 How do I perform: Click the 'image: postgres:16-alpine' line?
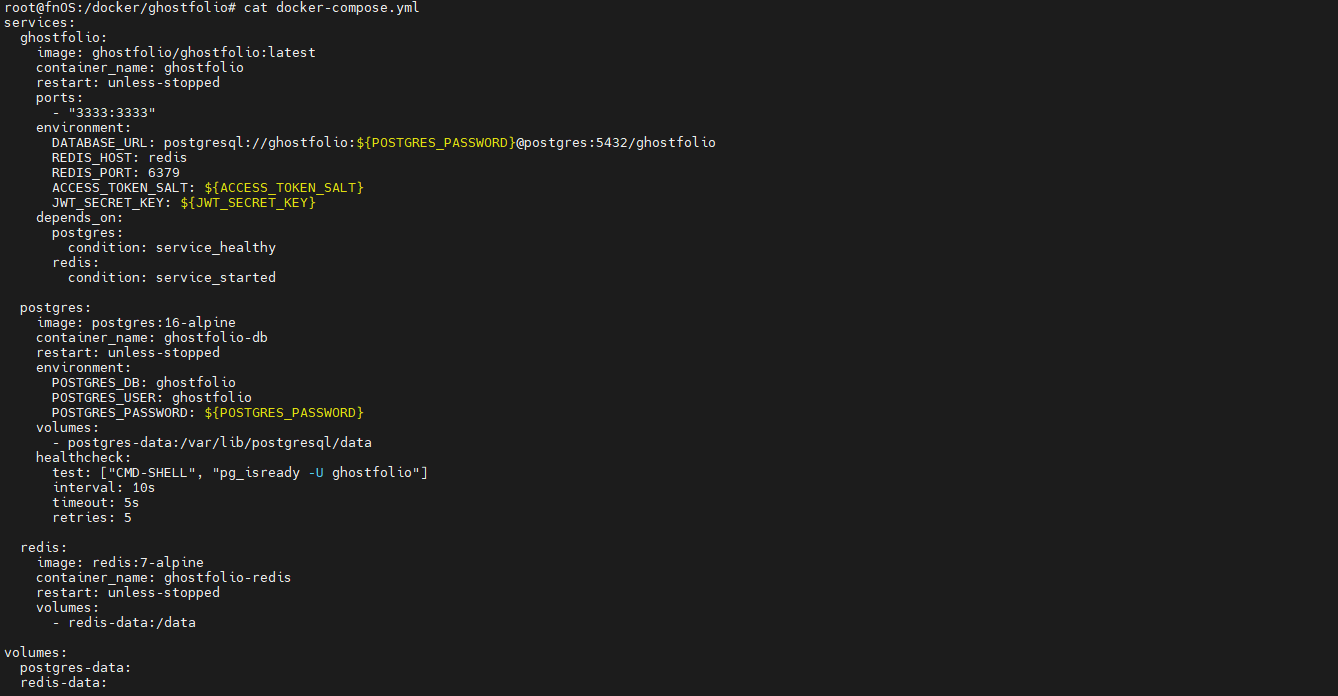[x=136, y=323]
